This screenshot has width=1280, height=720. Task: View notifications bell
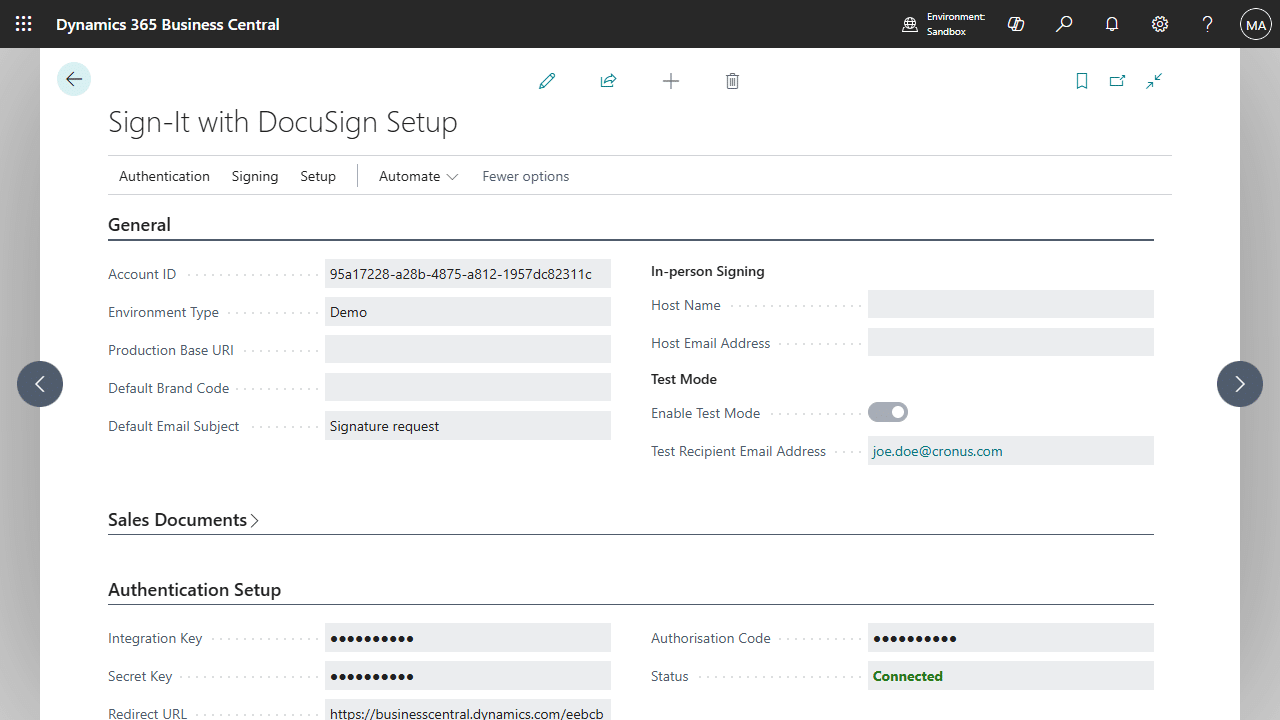(x=1112, y=24)
